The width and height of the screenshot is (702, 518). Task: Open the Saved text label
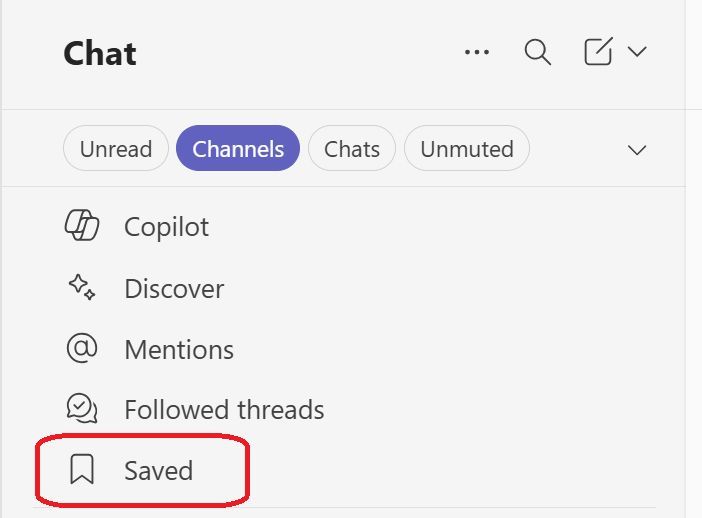coord(159,471)
